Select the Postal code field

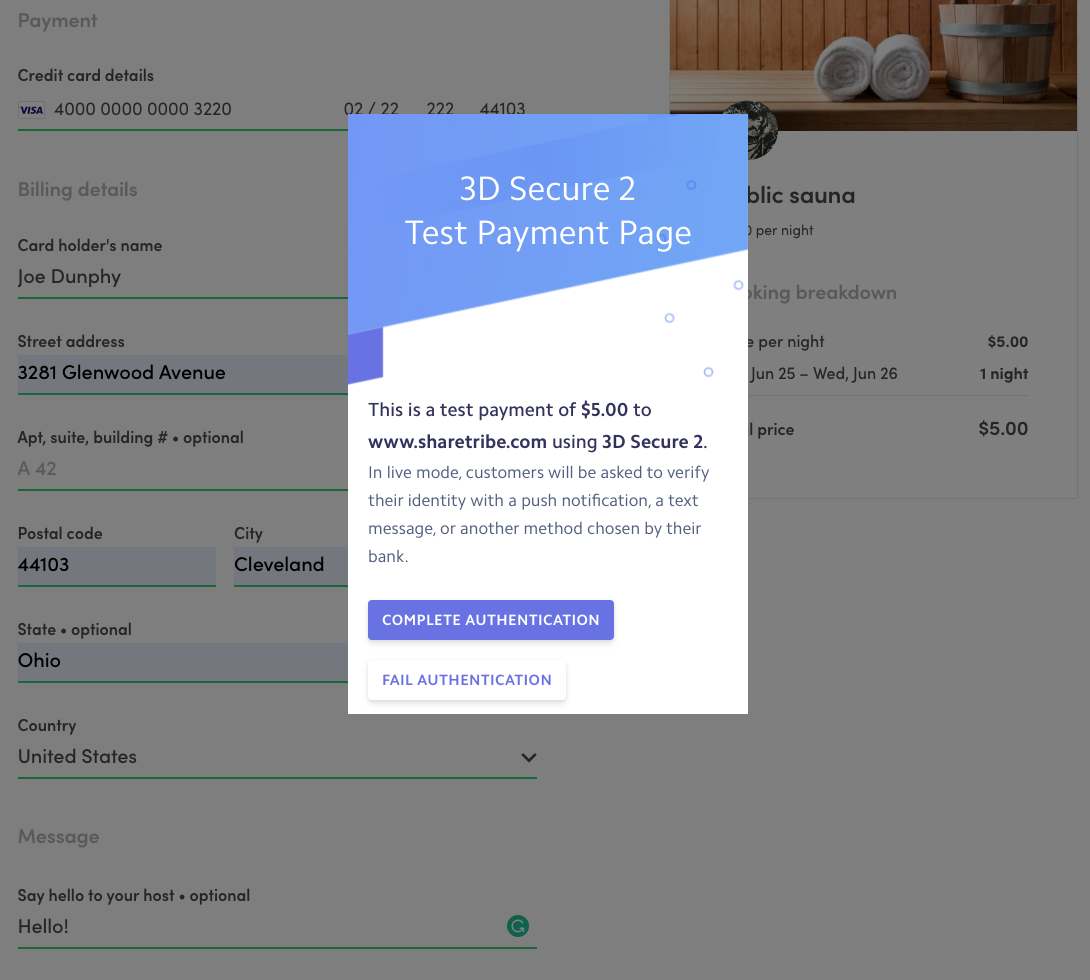pyautogui.click(x=116, y=565)
